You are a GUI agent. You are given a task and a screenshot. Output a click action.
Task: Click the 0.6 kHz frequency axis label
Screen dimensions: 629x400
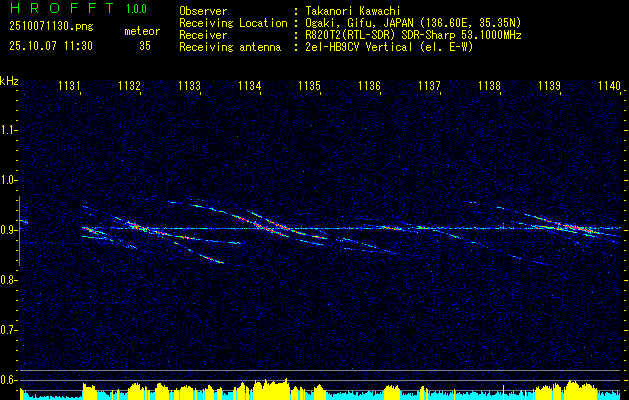tap(8, 380)
